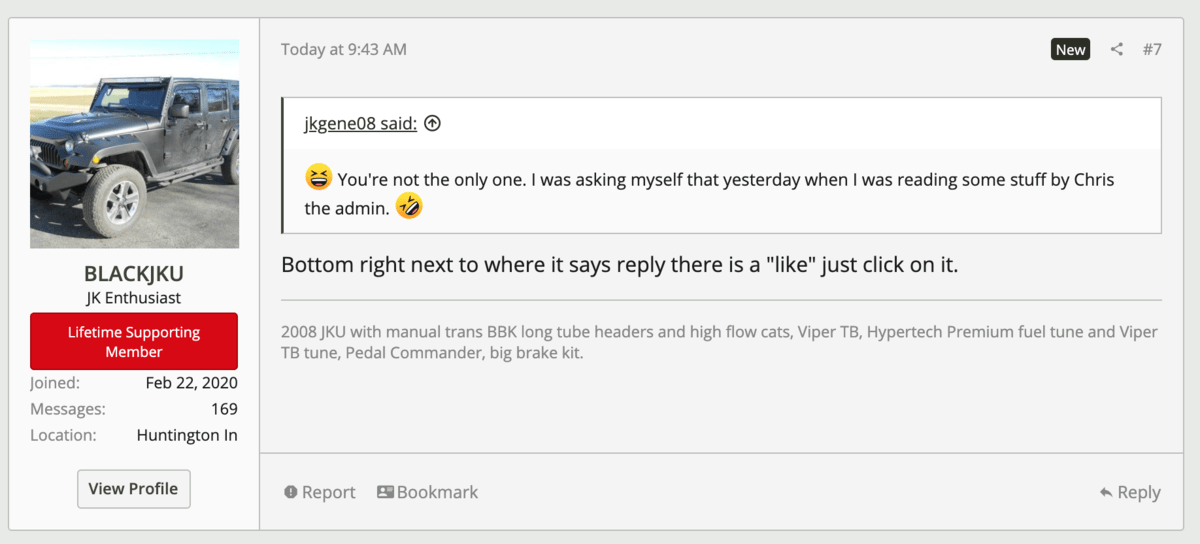
Task: Expand the quoted jkgene08 message block
Action: 720,193
